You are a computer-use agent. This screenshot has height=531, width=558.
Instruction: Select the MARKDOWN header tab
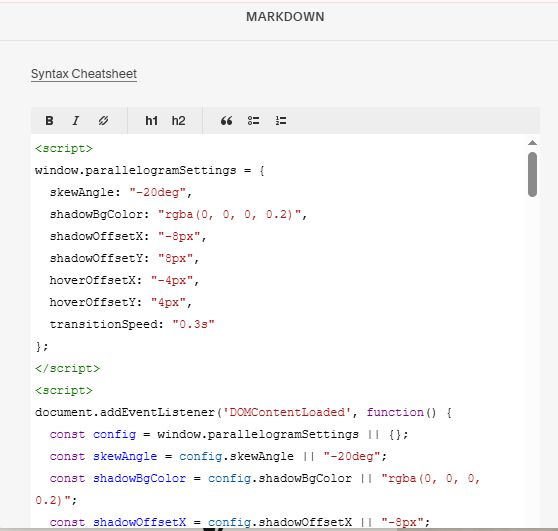point(285,17)
